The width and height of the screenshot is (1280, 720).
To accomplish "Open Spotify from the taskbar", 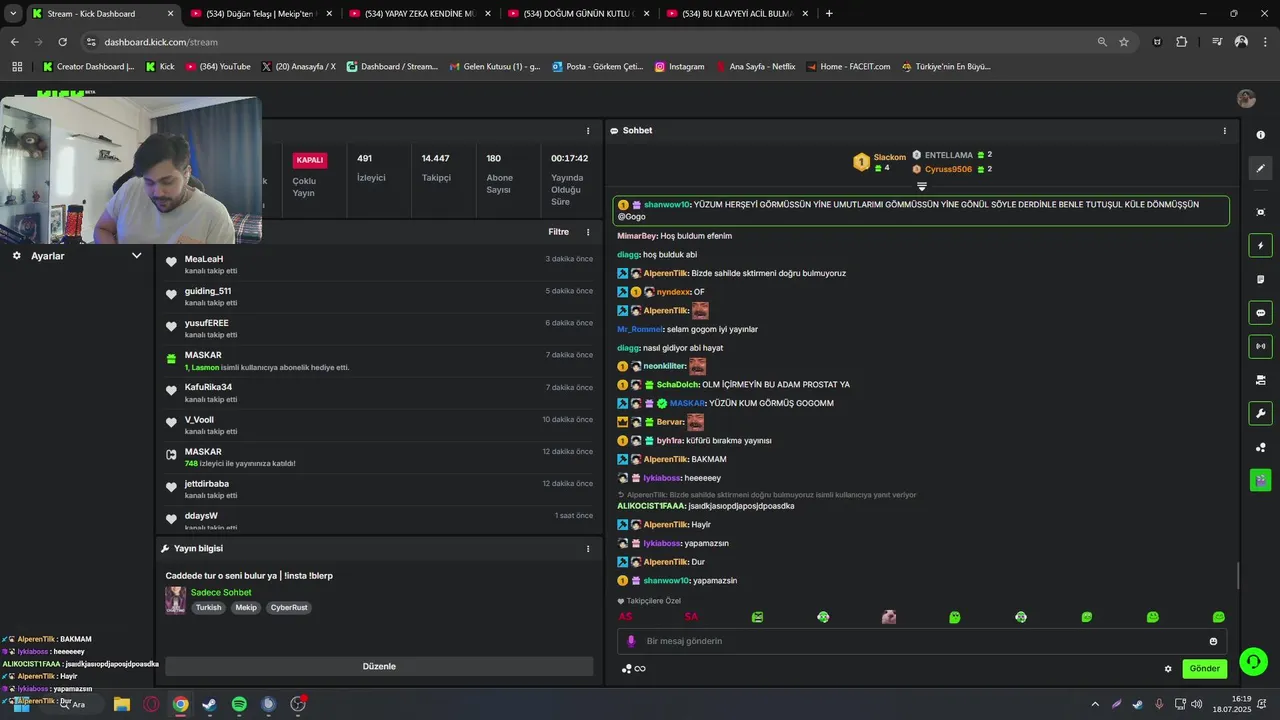I will [x=239, y=704].
